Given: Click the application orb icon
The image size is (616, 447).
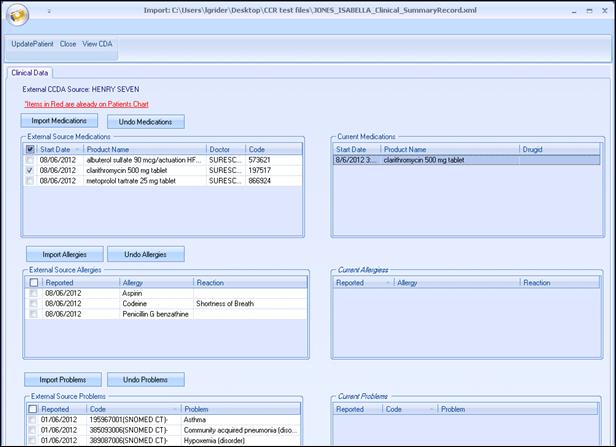Looking at the screenshot, I should click(x=17, y=14).
